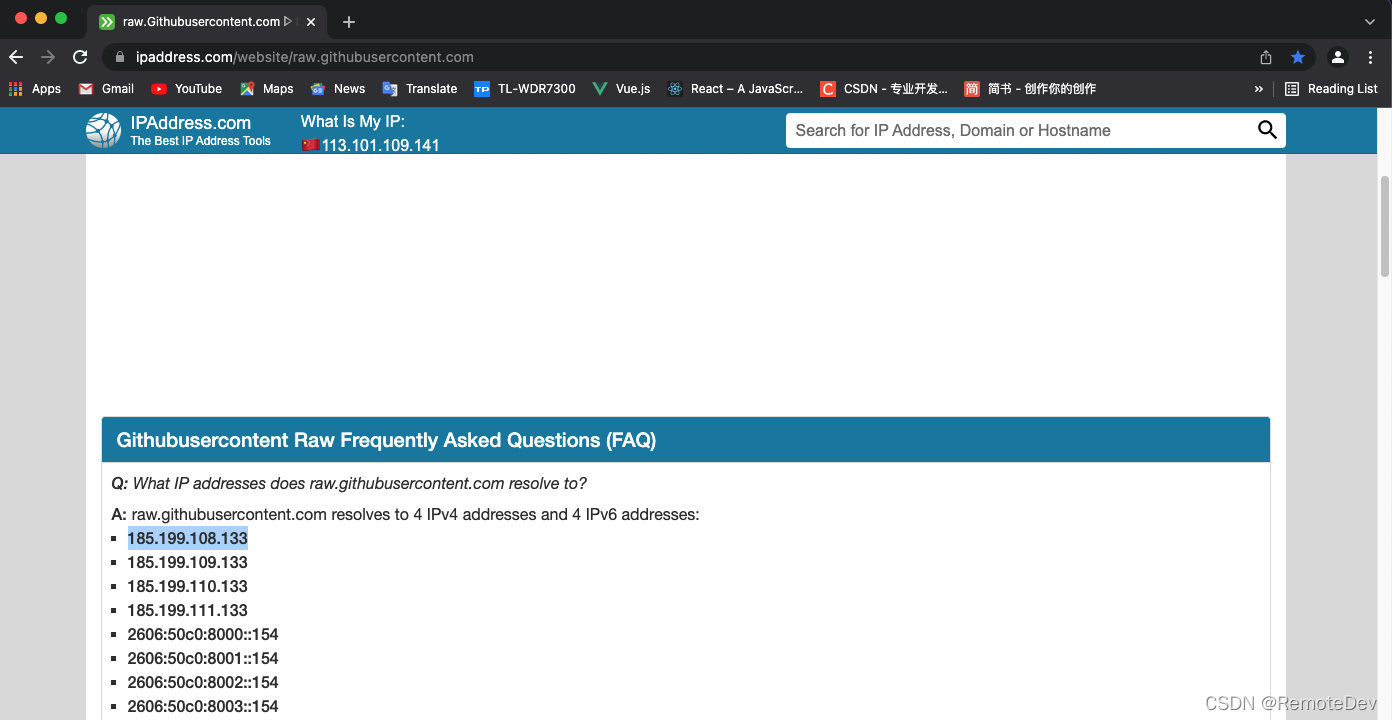Screen dimensions: 1392x720
Task: Open the TL-WDR7300 bookmark
Action: (525, 89)
